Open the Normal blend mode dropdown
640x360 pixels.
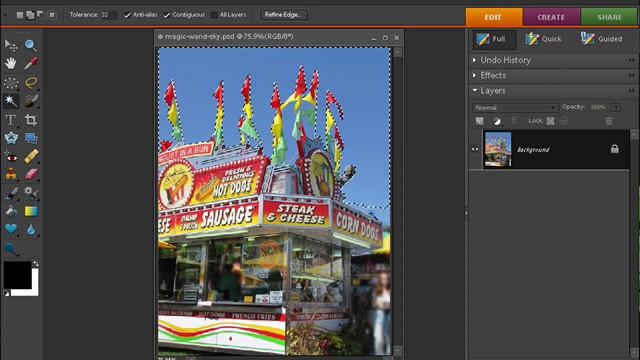(515, 108)
